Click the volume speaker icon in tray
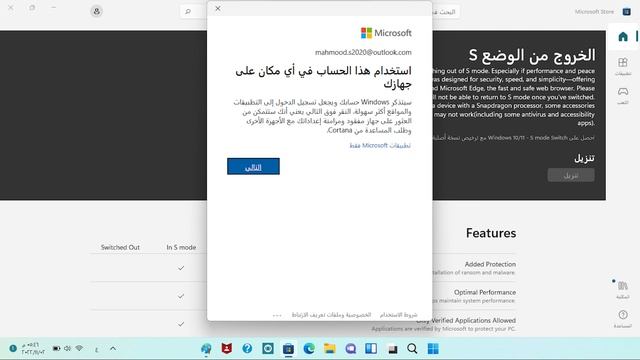Image resolution: width=640 pixels, height=360 pixels. pos(68,348)
